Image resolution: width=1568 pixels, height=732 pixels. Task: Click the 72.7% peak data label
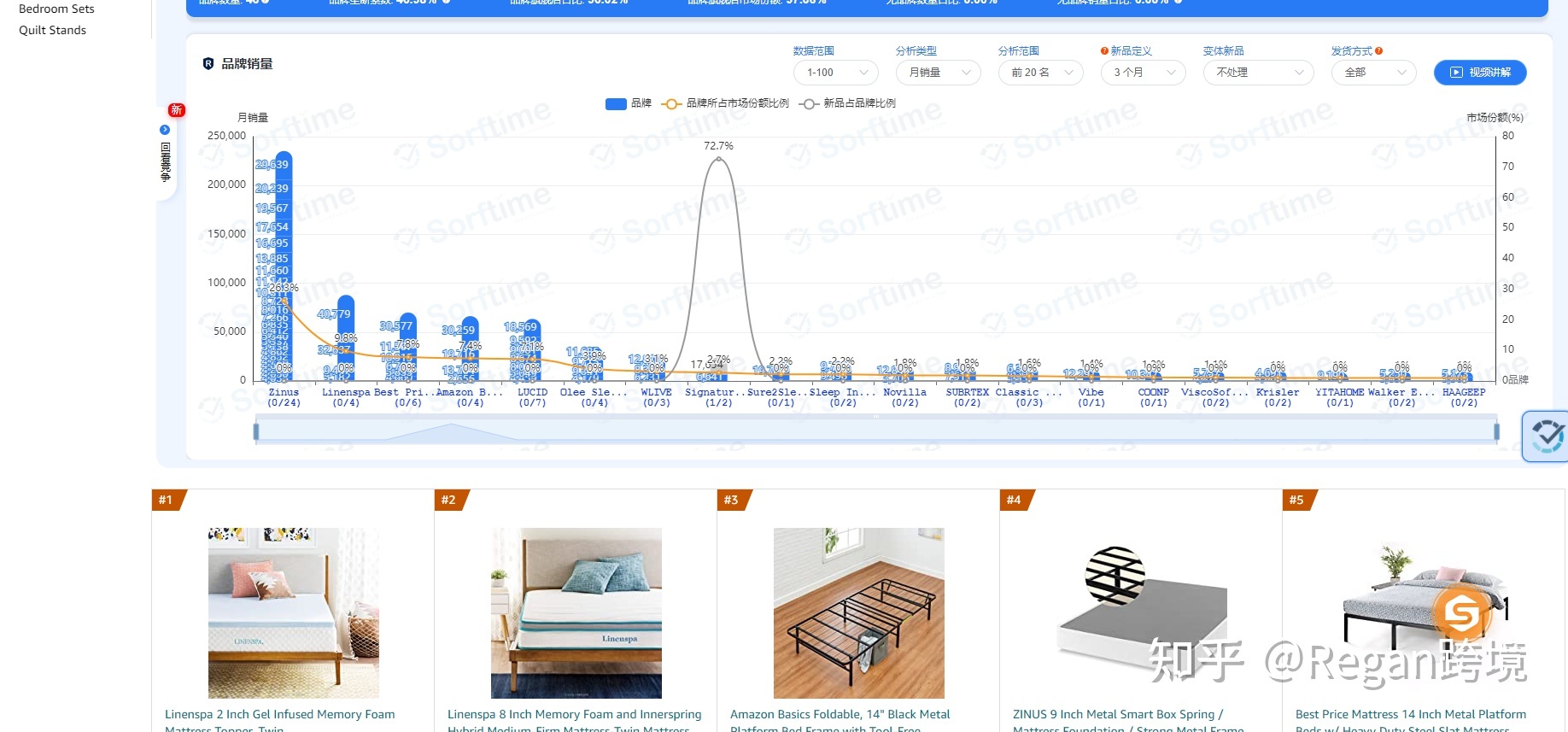(x=718, y=146)
